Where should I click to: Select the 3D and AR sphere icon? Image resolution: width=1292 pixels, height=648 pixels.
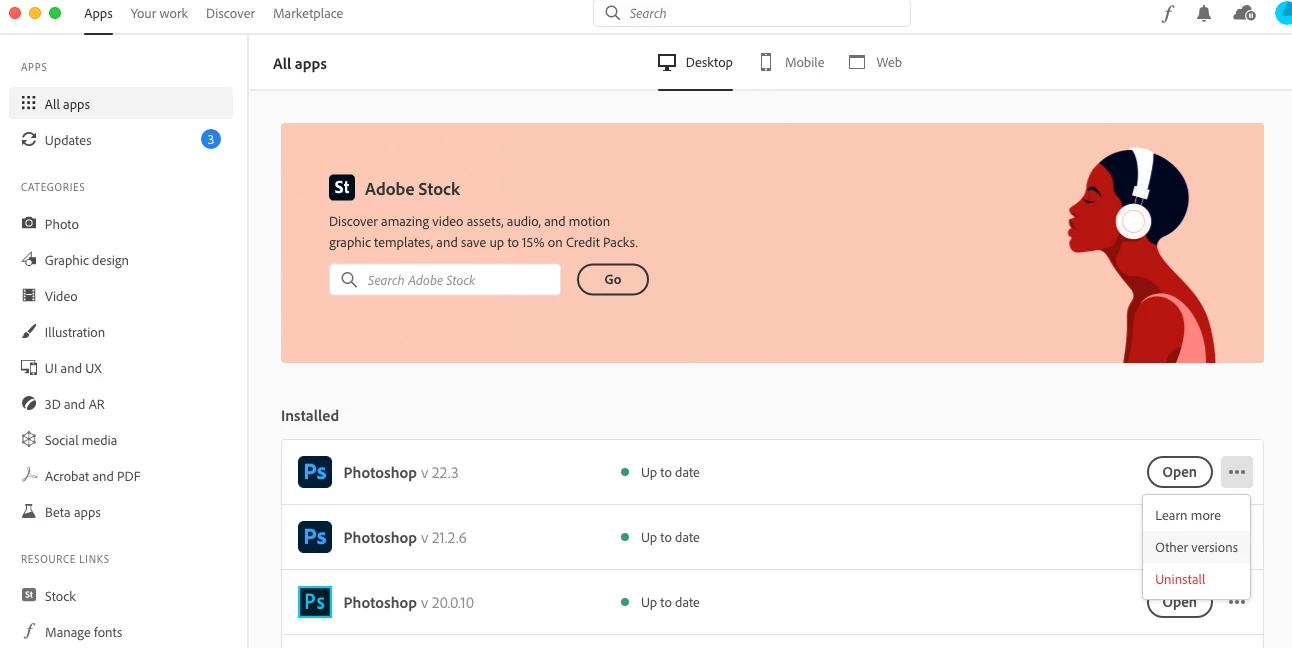click(x=29, y=404)
